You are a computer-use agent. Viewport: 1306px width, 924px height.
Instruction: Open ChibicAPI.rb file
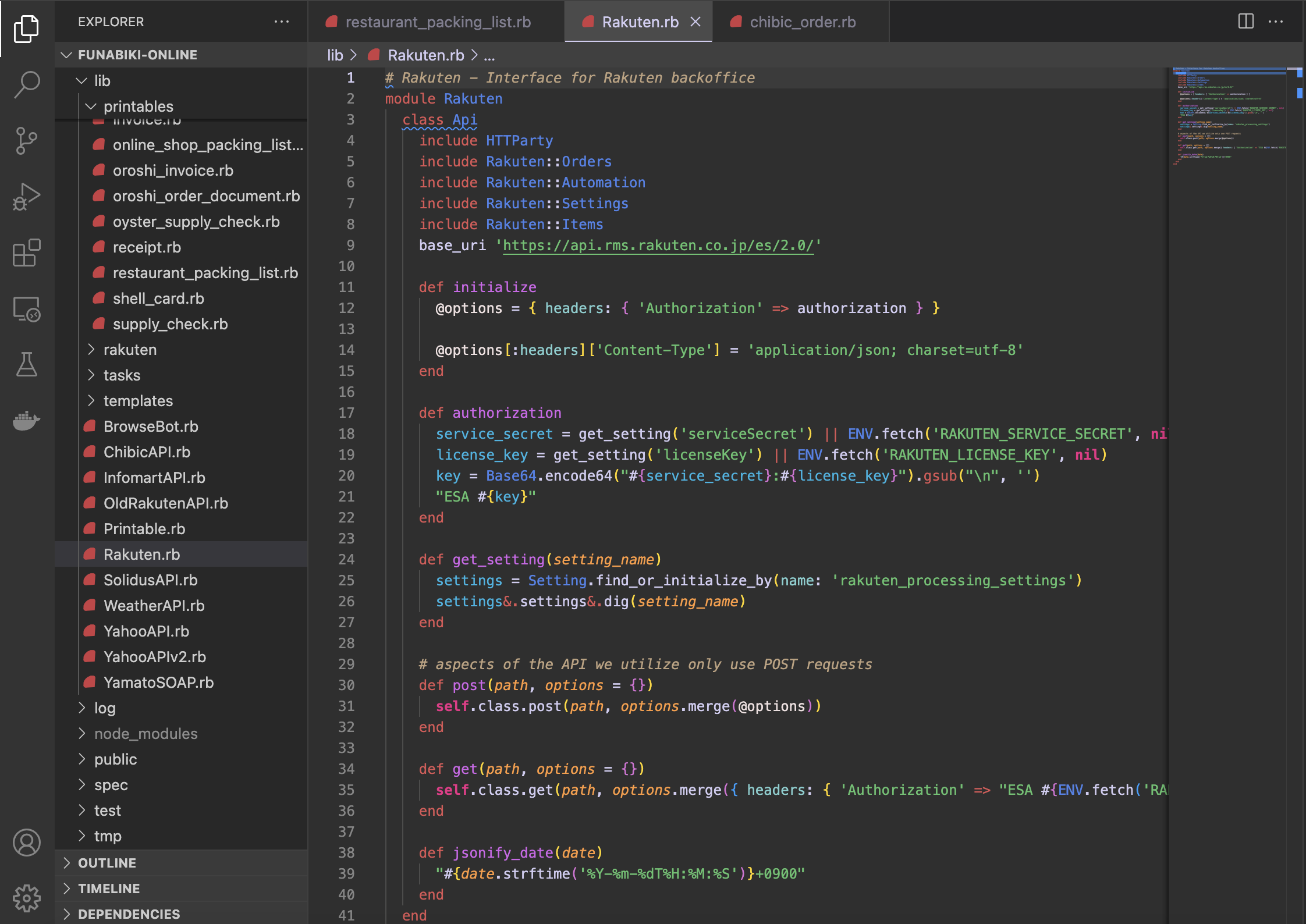[x=181, y=452]
